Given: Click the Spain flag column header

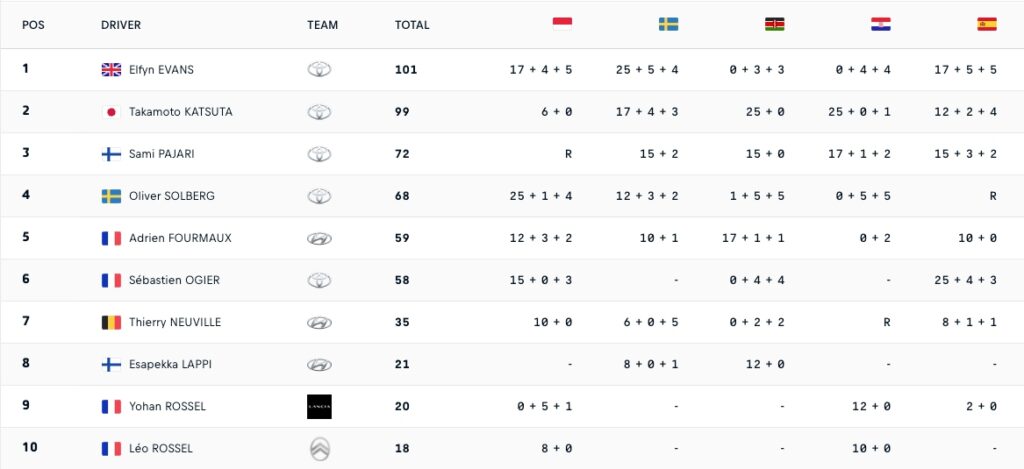Looking at the screenshot, I should (987, 24).
